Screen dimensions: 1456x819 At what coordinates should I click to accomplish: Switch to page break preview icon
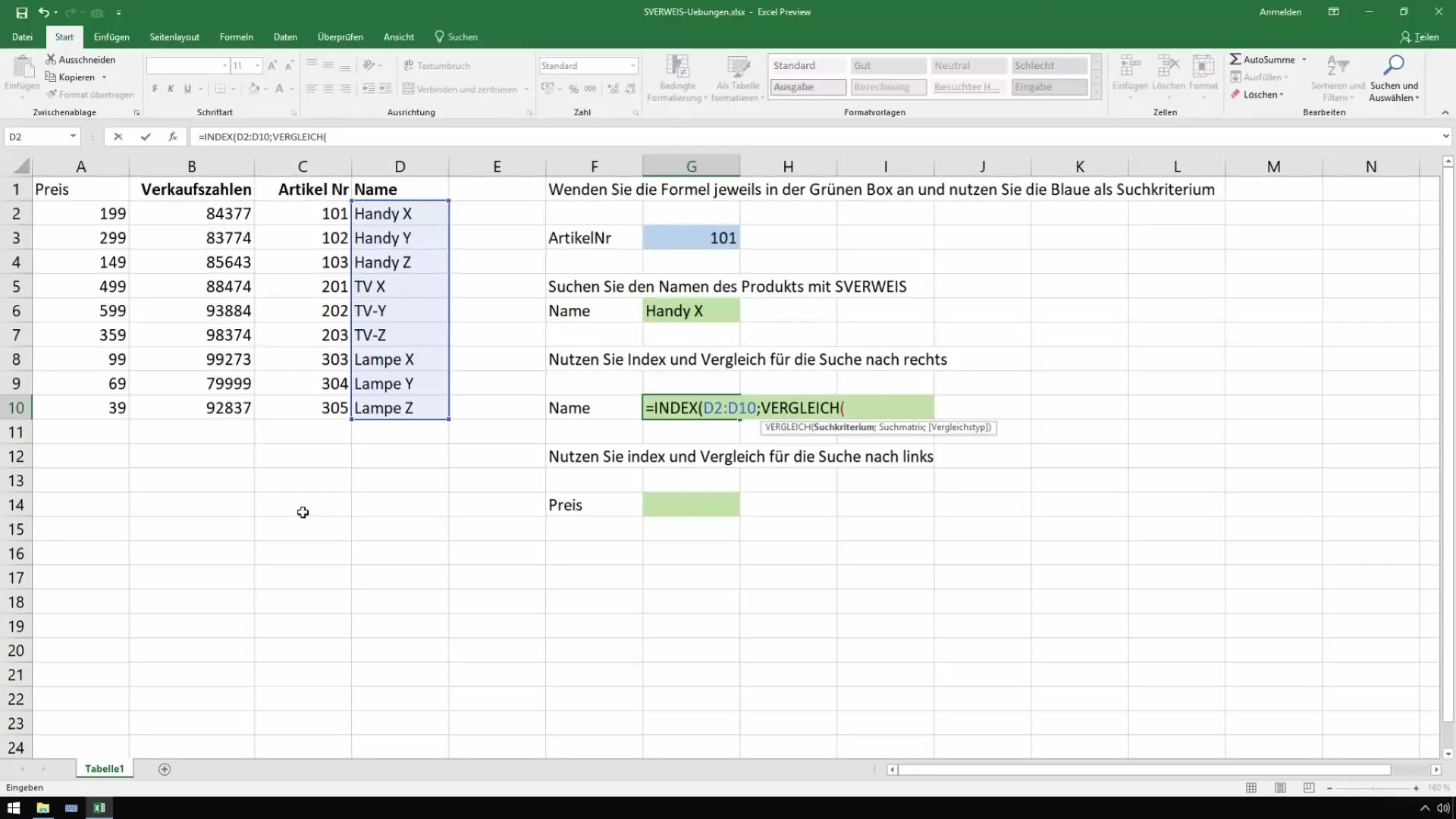click(x=1309, y=788)
